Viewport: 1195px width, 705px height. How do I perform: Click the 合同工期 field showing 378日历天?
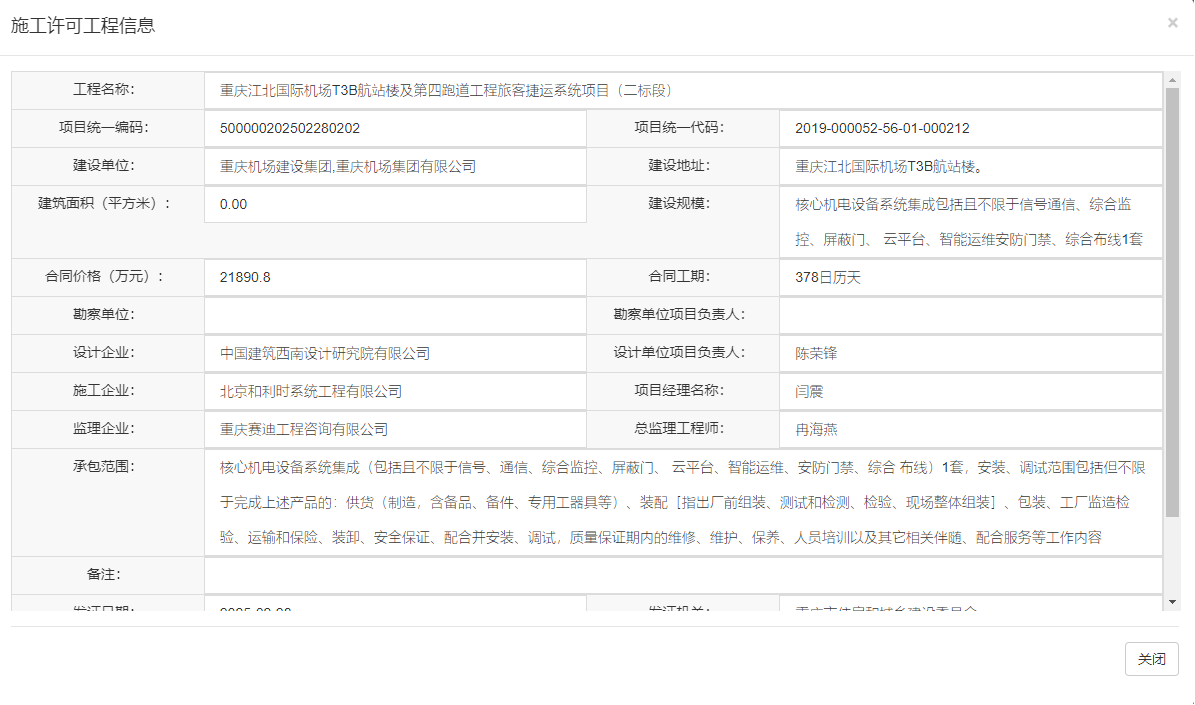(x=970, y=278)
